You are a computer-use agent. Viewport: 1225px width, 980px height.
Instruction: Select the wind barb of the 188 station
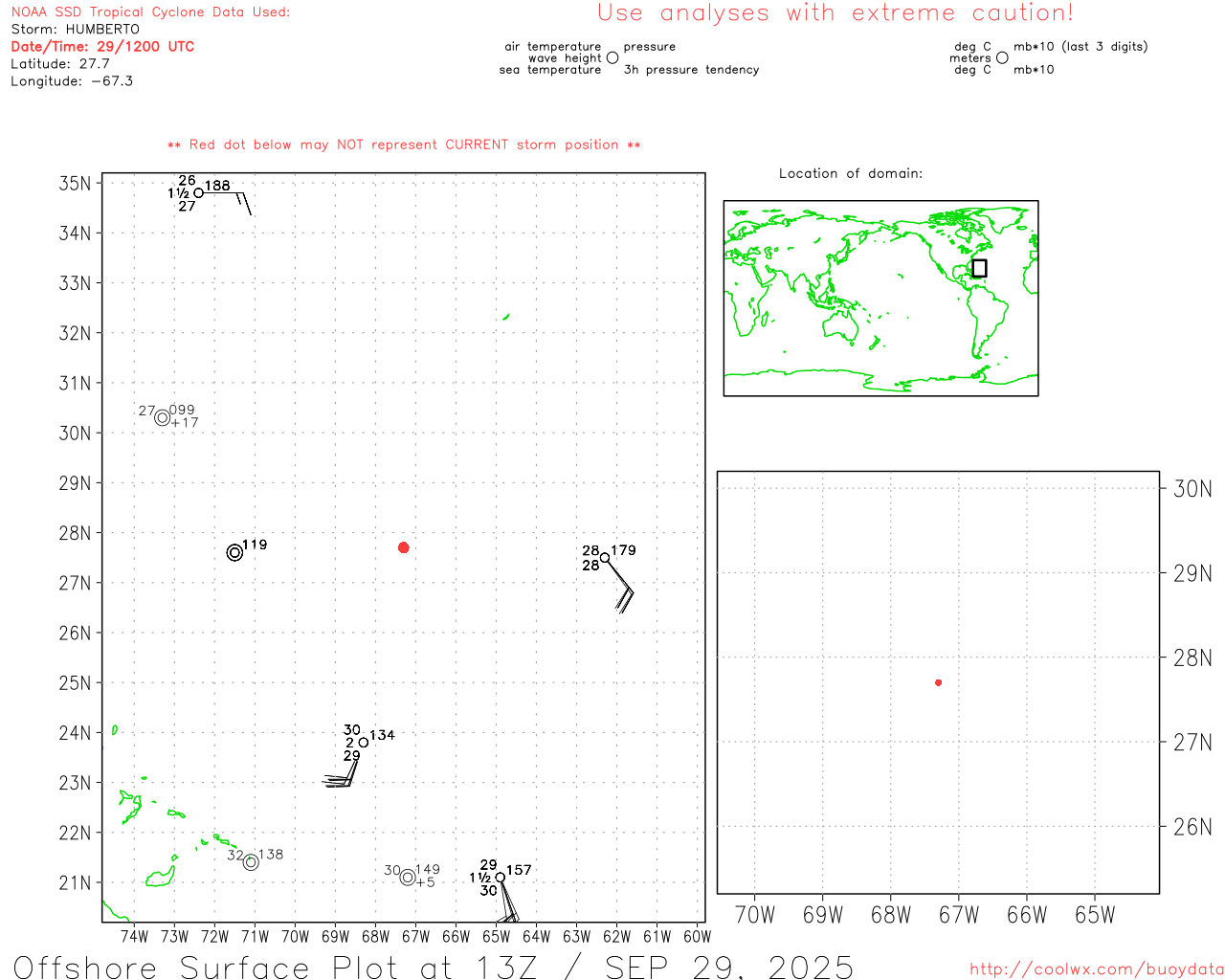click(x=228, y=202)
